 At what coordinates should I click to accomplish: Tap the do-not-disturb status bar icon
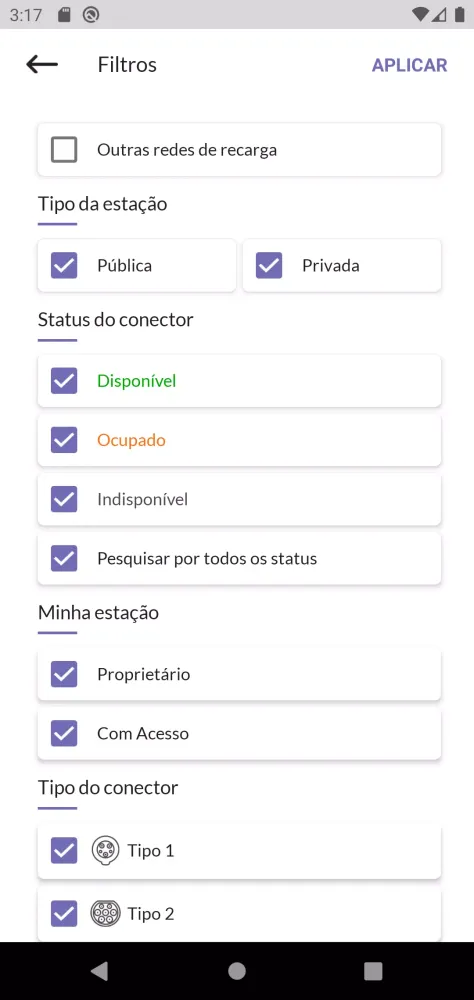click(91, 15)
